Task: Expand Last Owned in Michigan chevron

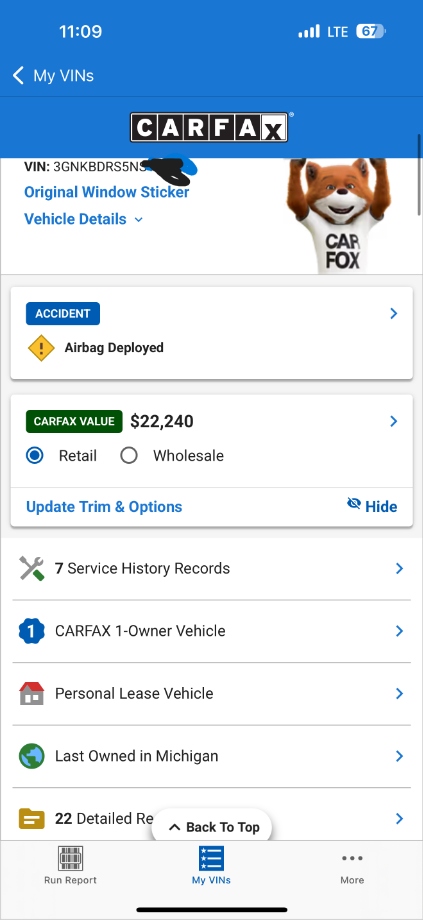Action: tap(400, 756)
